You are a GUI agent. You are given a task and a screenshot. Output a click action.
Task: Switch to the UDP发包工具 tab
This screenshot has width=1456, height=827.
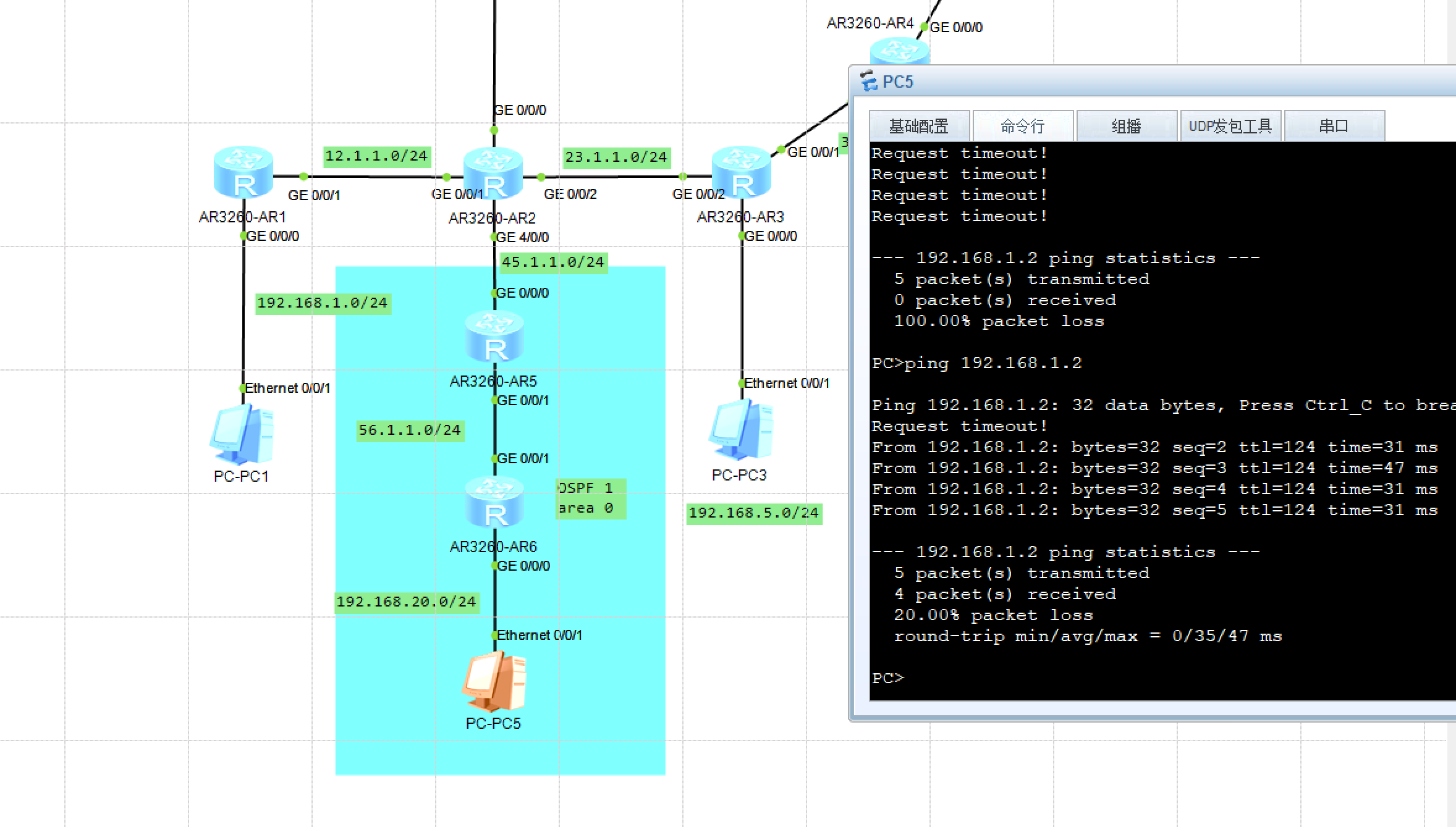[1230, 127]
